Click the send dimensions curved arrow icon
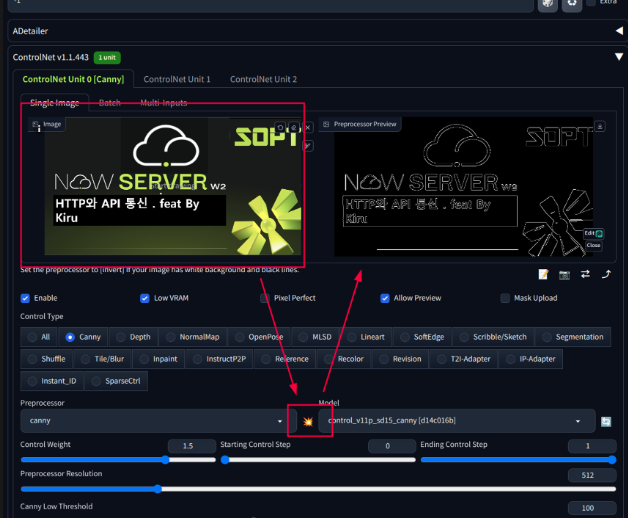This screenshot has width=628, height=518. (606, 274)
